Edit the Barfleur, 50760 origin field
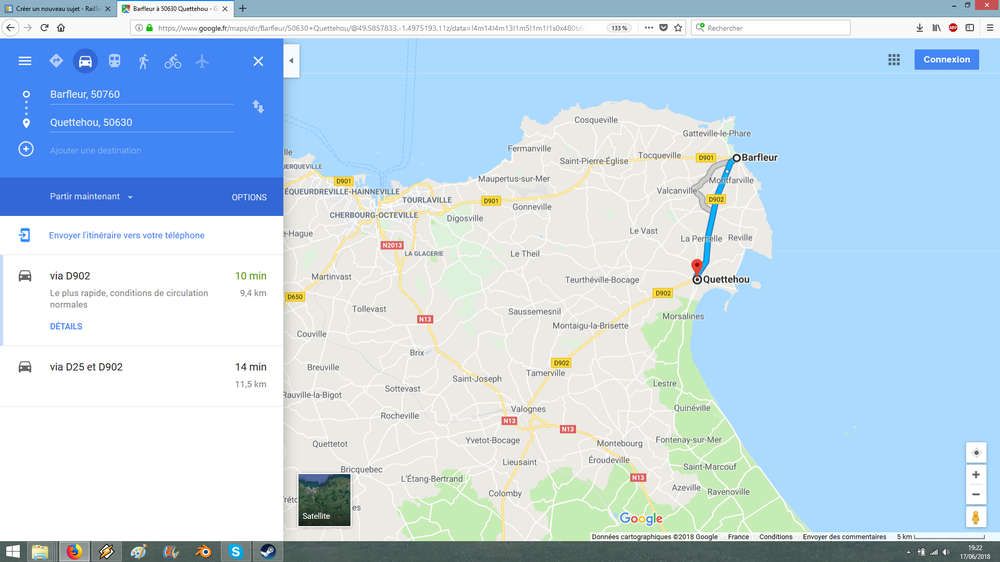The height and width of the screenshot is (562, 1000). pyautogui.click(x=142, y=94)
